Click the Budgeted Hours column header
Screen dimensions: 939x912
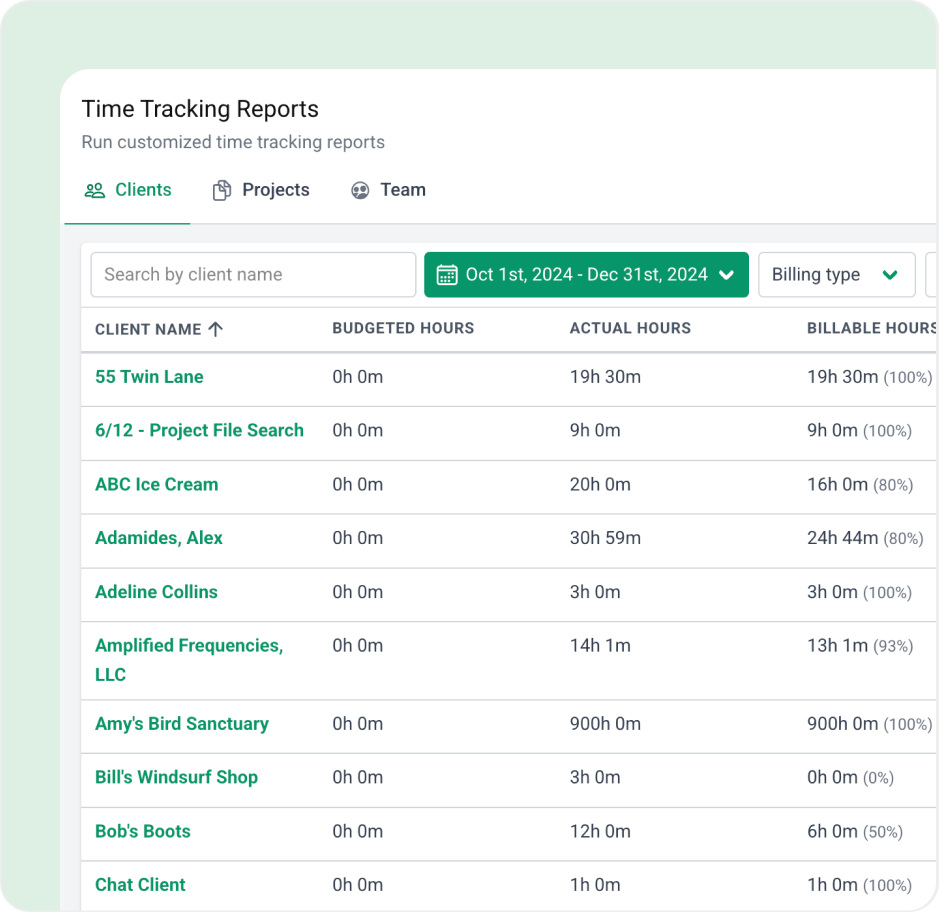(403, 328)
